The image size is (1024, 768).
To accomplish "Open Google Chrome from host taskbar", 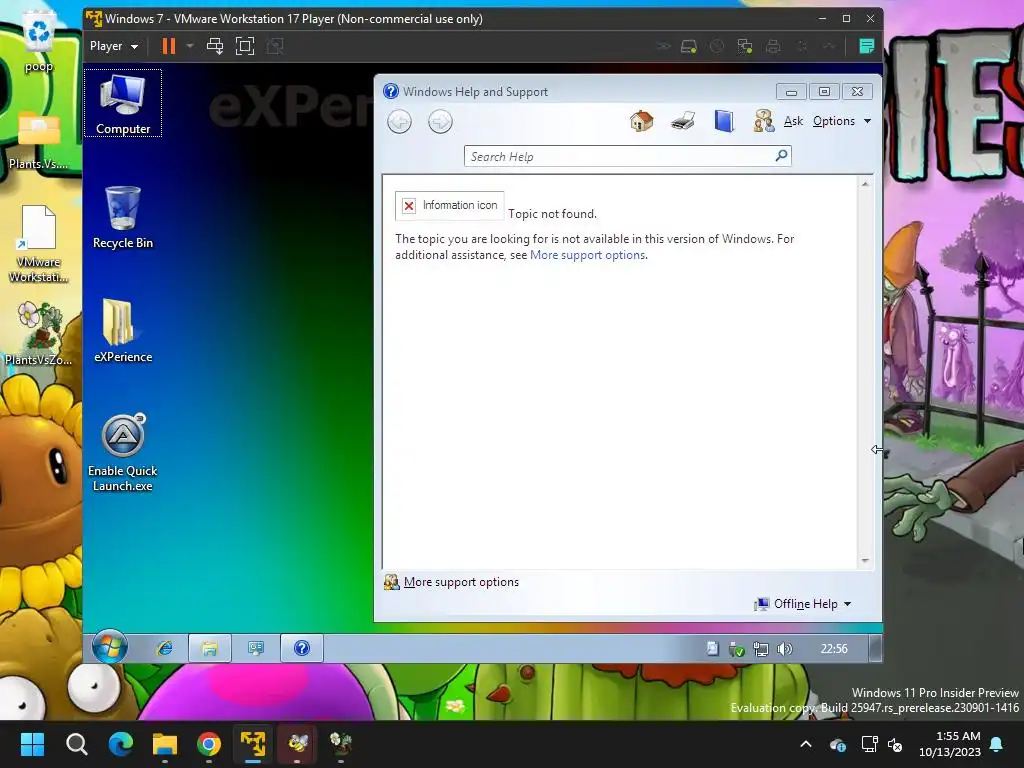I will 209,744.
